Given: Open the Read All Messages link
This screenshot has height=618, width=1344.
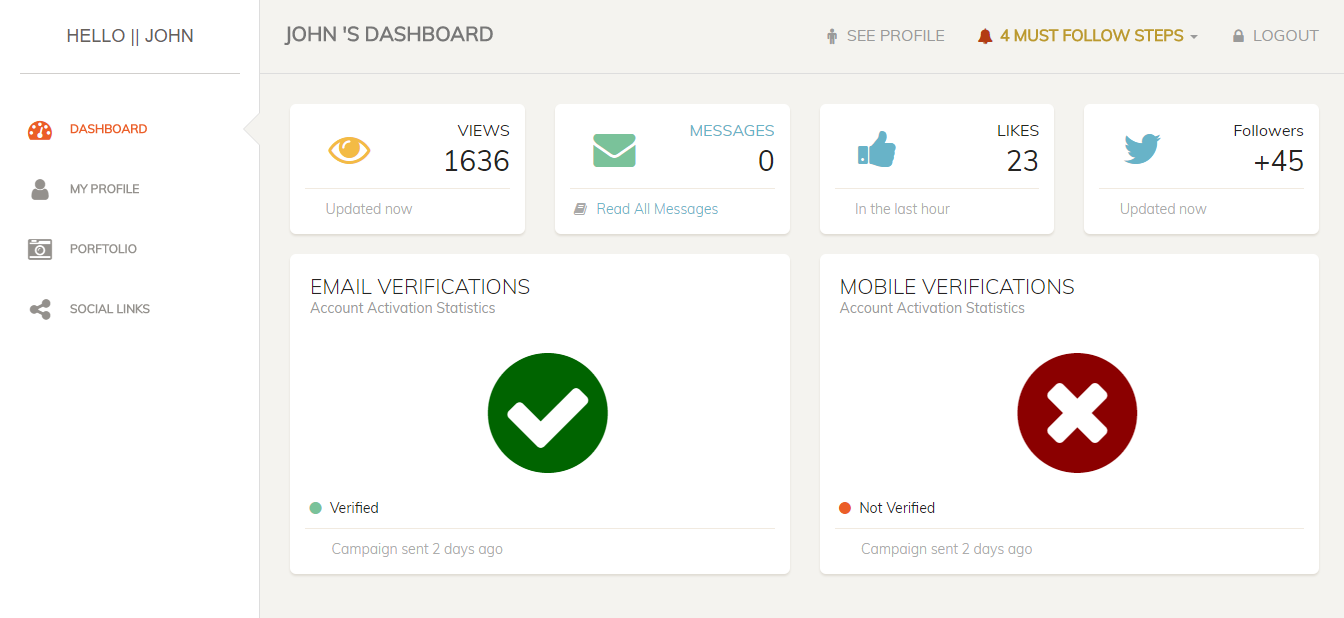Looking at the screenshot, I should point(657,209).
